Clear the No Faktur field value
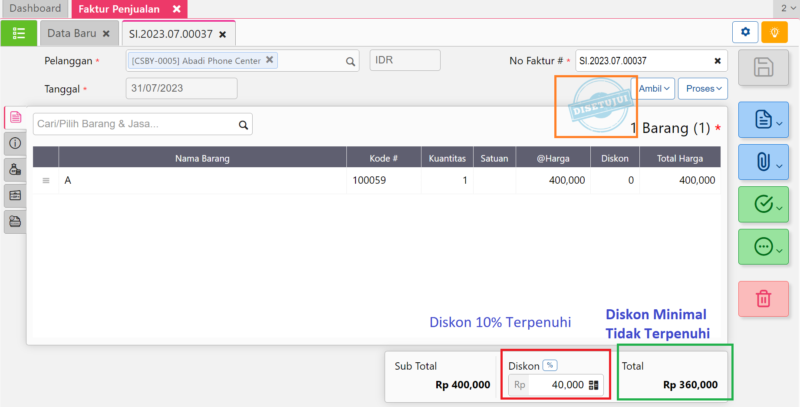Image resolution: width=800 pixels, height=407 pixels. pyautogui.click(x=717, y=60)
